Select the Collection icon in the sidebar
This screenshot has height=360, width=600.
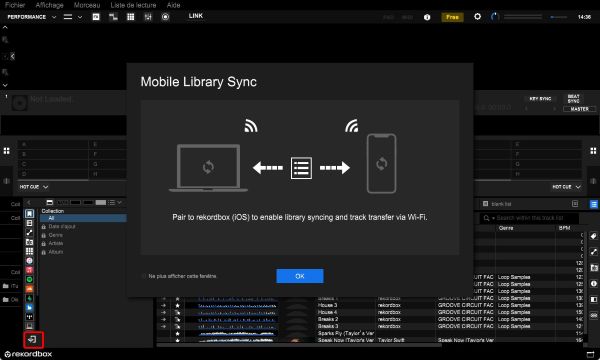(x=29, y=213)
